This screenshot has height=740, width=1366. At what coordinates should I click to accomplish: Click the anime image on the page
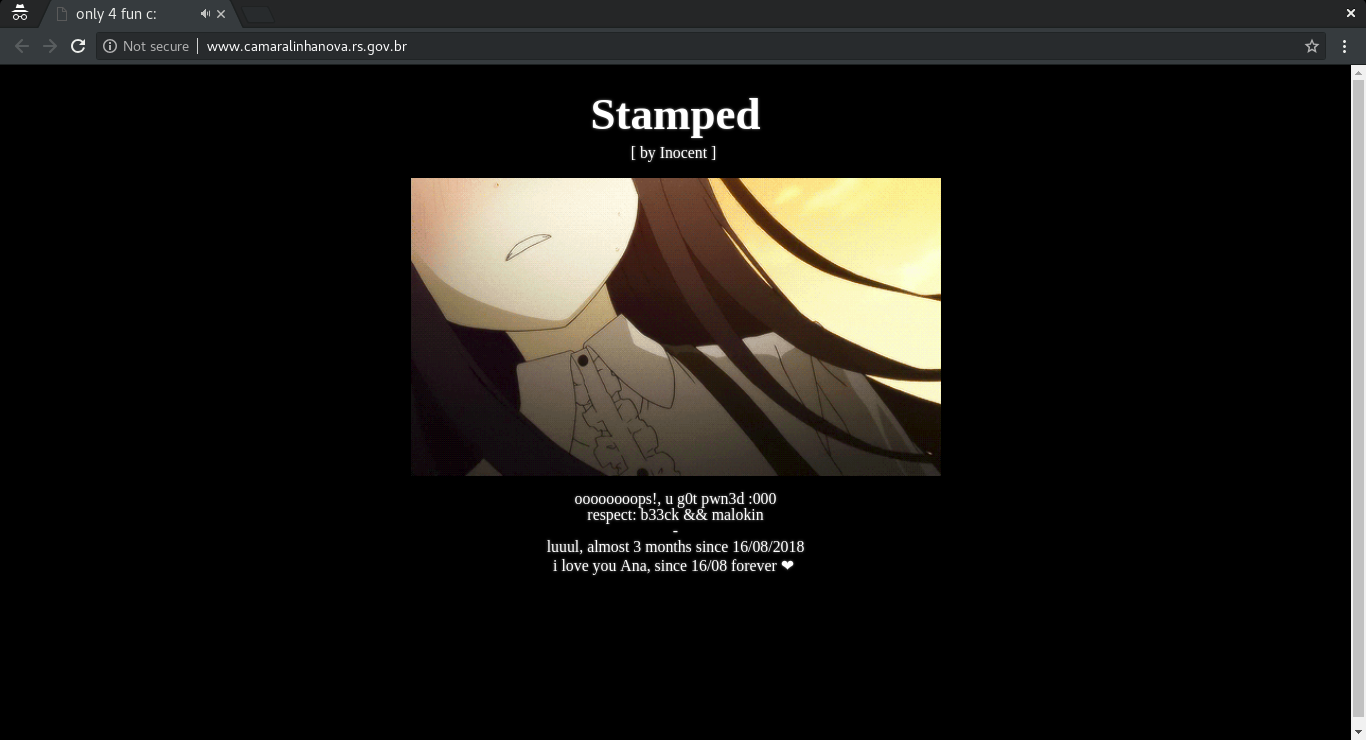click(675, 327)
